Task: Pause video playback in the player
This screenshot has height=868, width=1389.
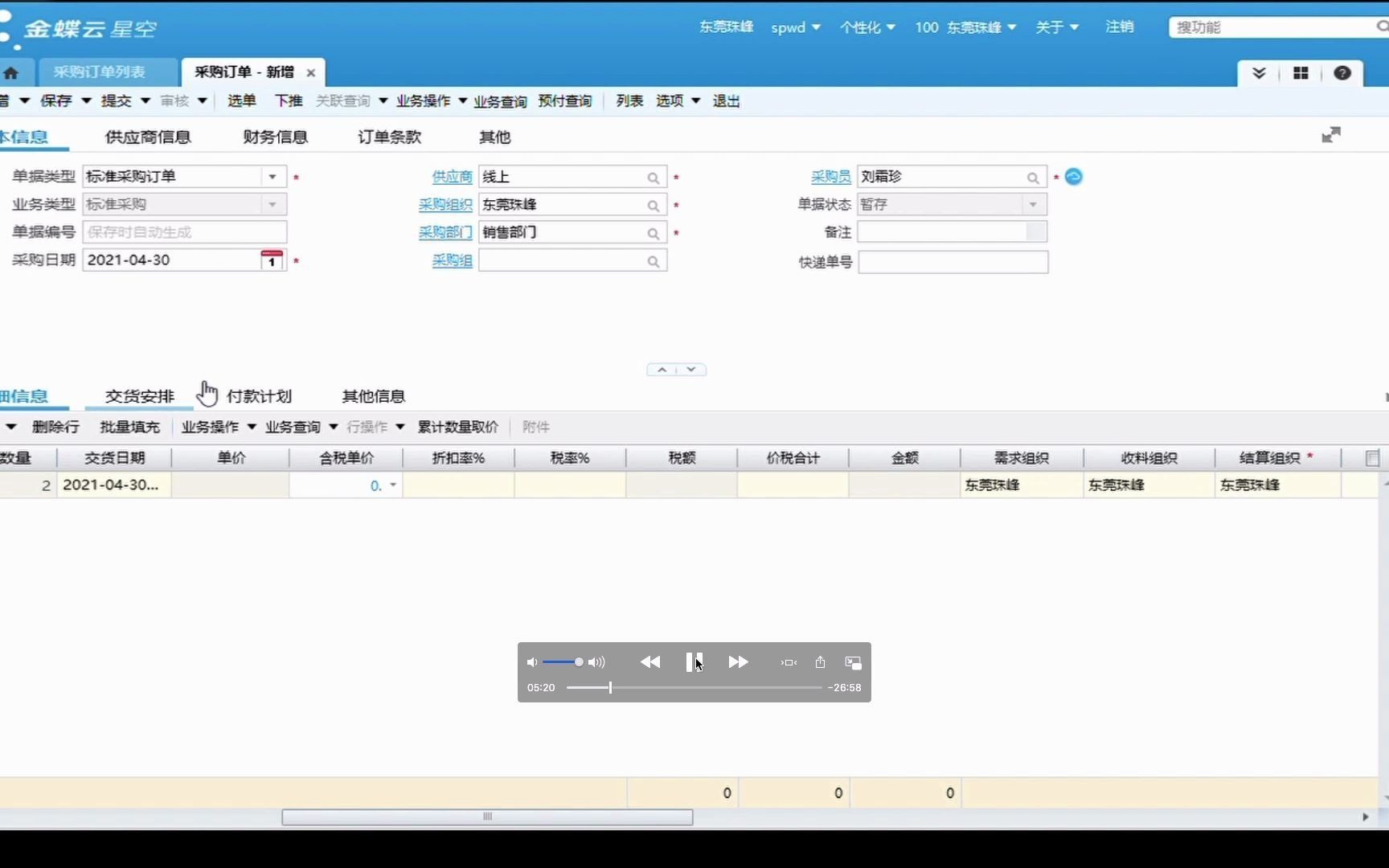Action: 694,662
